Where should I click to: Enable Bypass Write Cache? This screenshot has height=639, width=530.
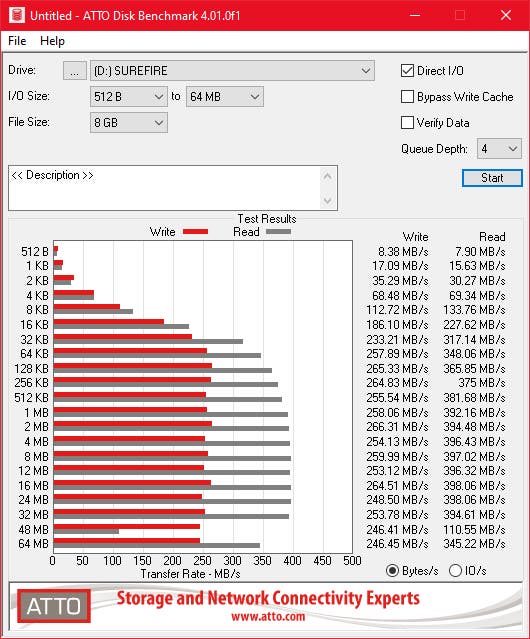click(x=407, y=97)
